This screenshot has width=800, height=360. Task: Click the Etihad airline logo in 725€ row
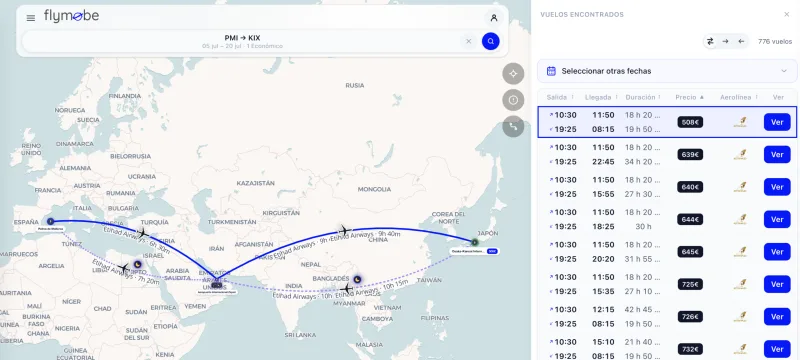(x=740, y=284)
